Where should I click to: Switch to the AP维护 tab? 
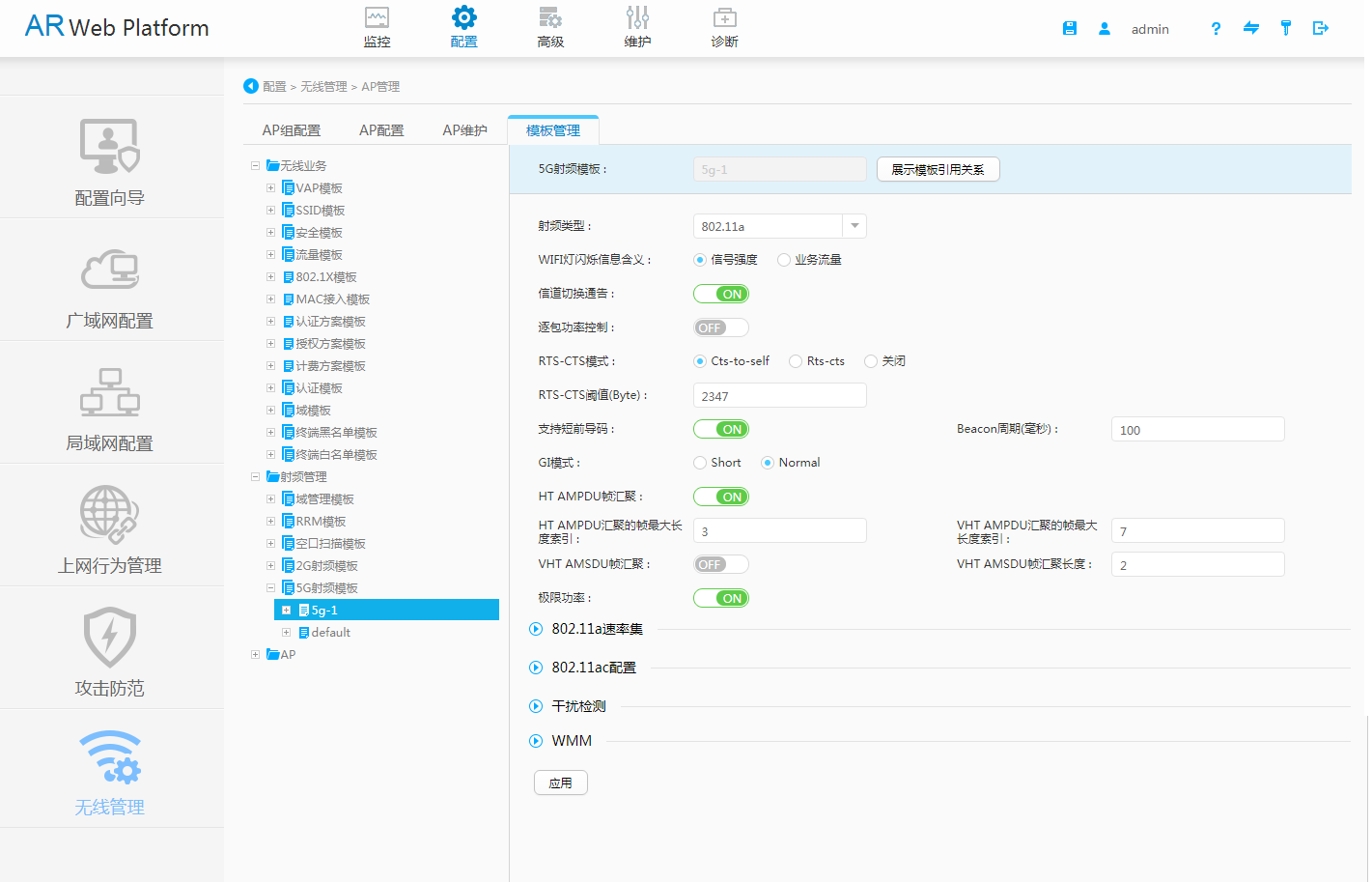point(464,129)
